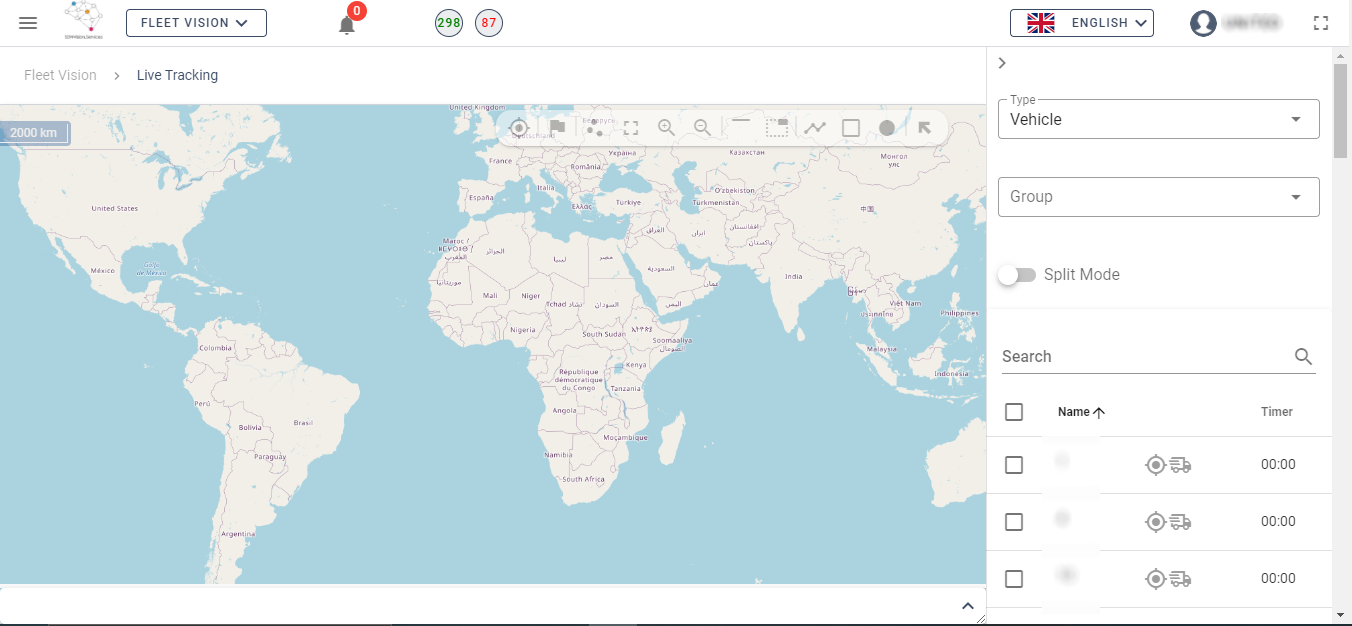Tick checkbox of third listed vehicle
The height and width of the screenshot is (626, 1352).
(x=1014, y=579)
